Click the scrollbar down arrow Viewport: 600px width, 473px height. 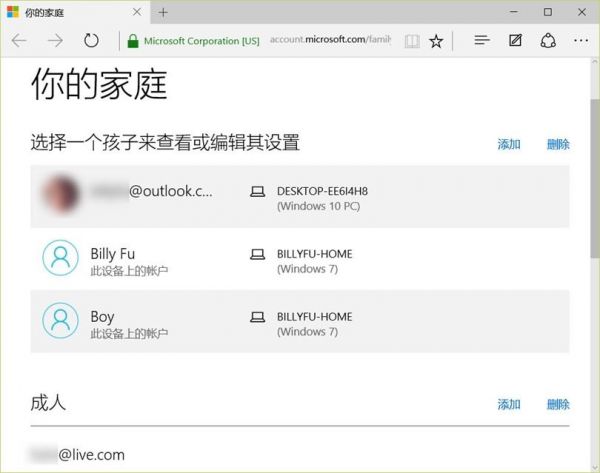click(595, 467)
